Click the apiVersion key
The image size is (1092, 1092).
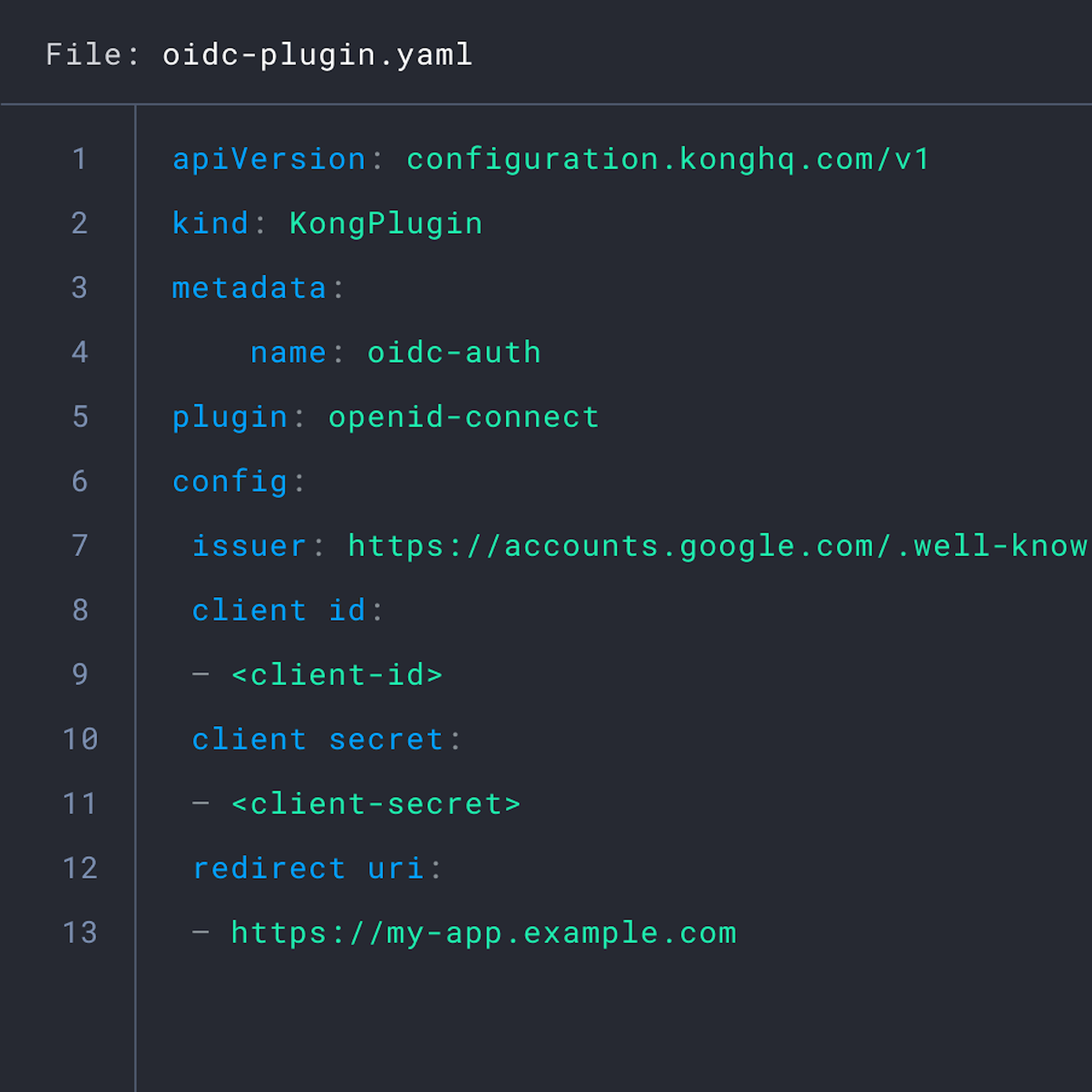[269, 159]
